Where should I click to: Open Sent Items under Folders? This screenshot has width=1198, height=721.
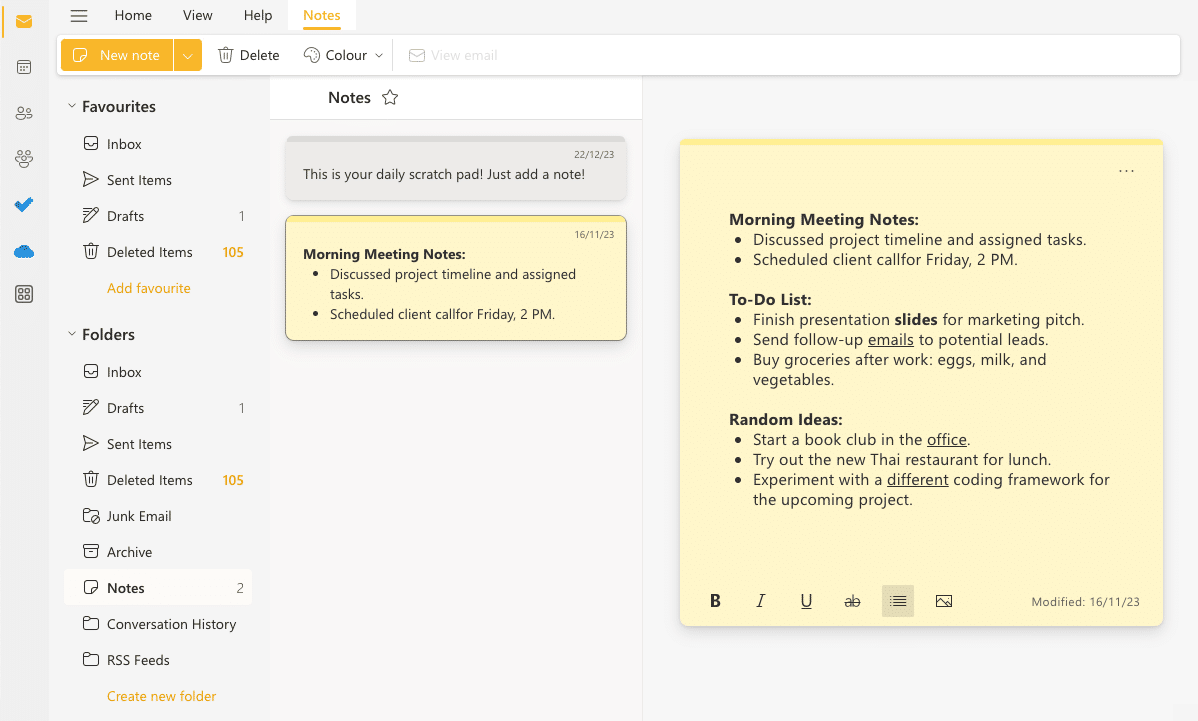point(158,443)
